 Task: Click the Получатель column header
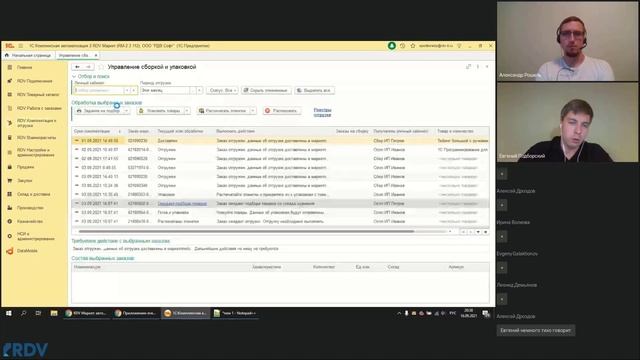click(x=401, y=131)
